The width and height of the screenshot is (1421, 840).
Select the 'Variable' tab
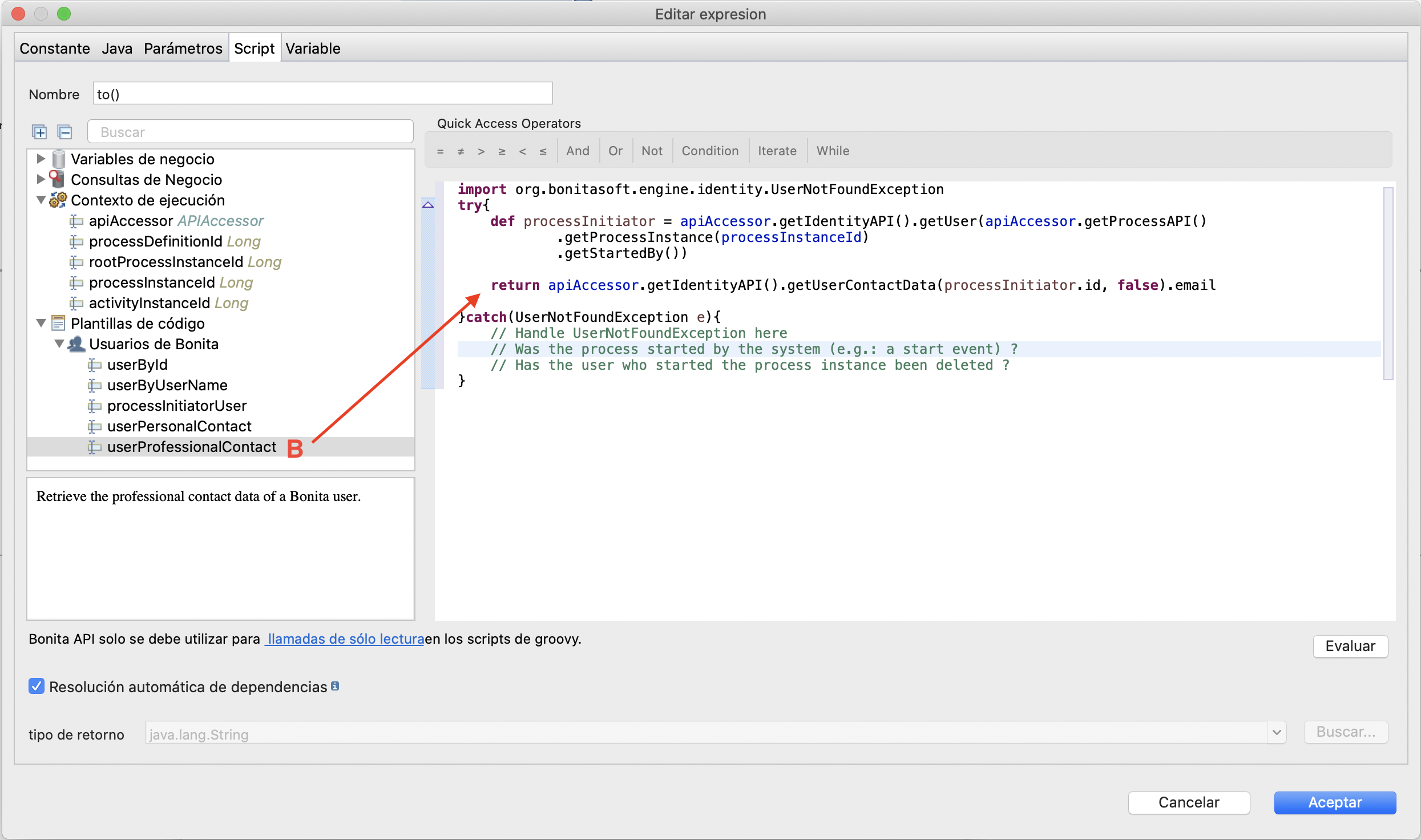[314, 48]
